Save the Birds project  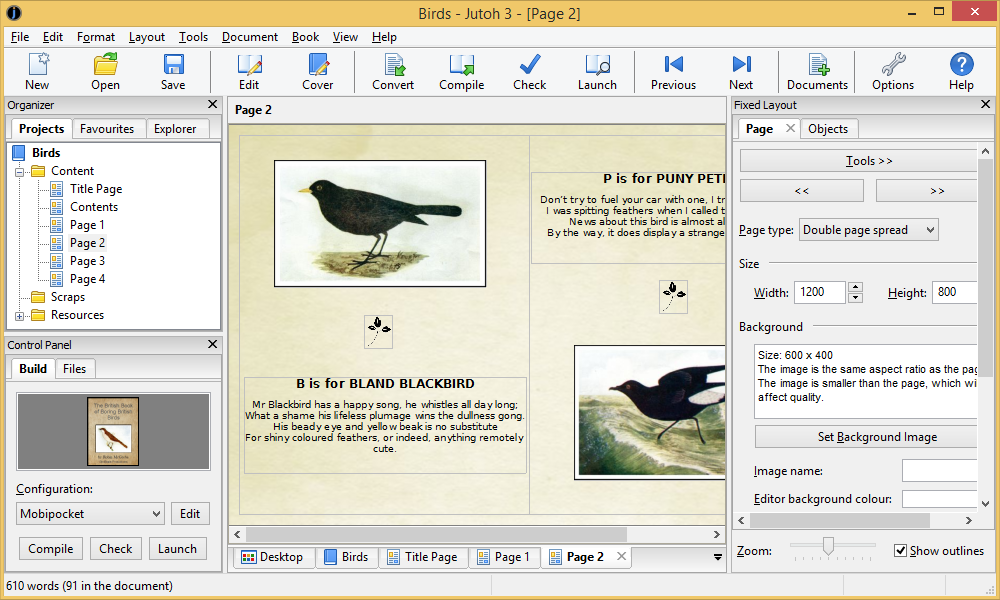click(172, 70)
